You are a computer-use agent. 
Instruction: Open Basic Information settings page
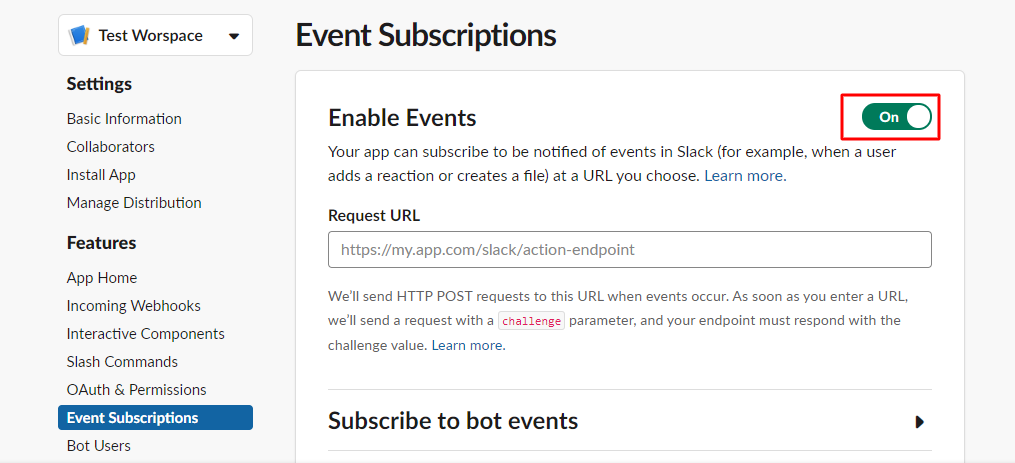click(x=124, y=119)
